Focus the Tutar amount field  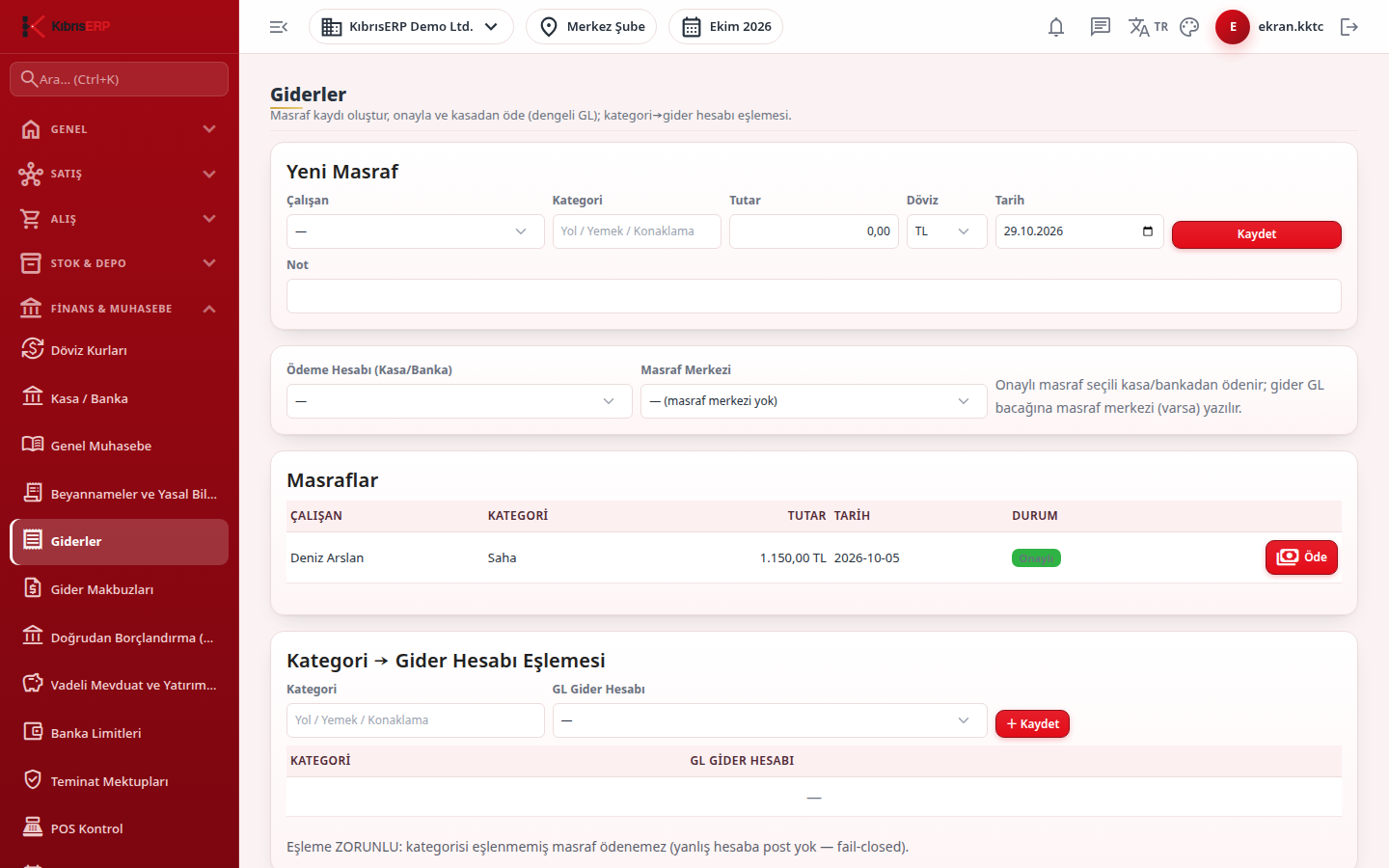pos(813,231)
